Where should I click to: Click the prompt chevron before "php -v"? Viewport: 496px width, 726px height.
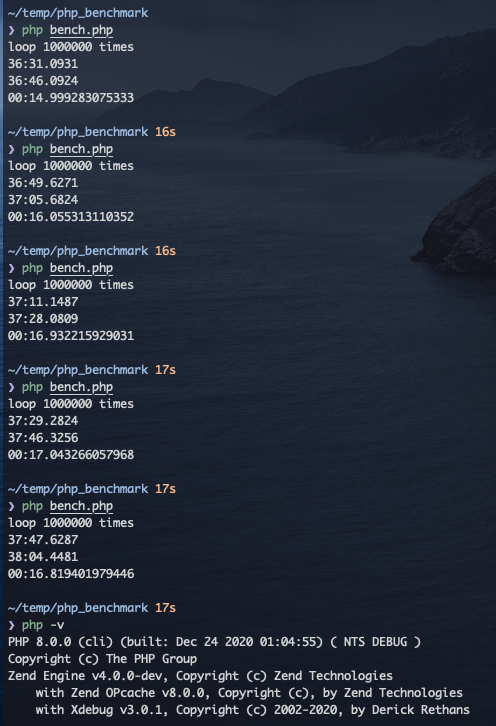pos(12,625)
